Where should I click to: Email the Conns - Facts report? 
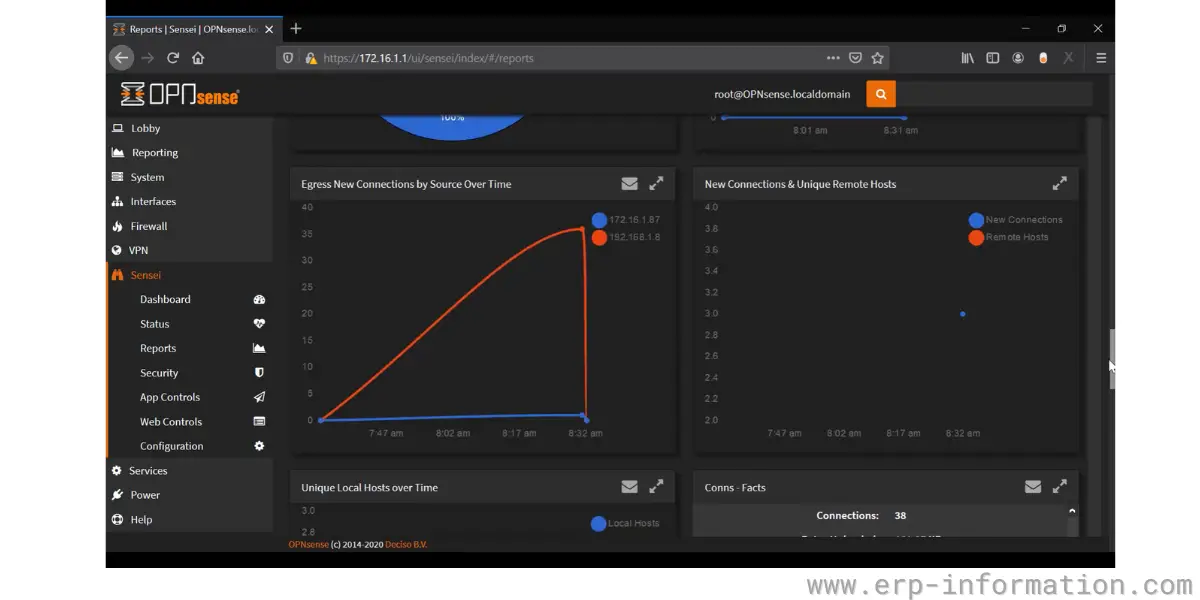coord(1033,487)
